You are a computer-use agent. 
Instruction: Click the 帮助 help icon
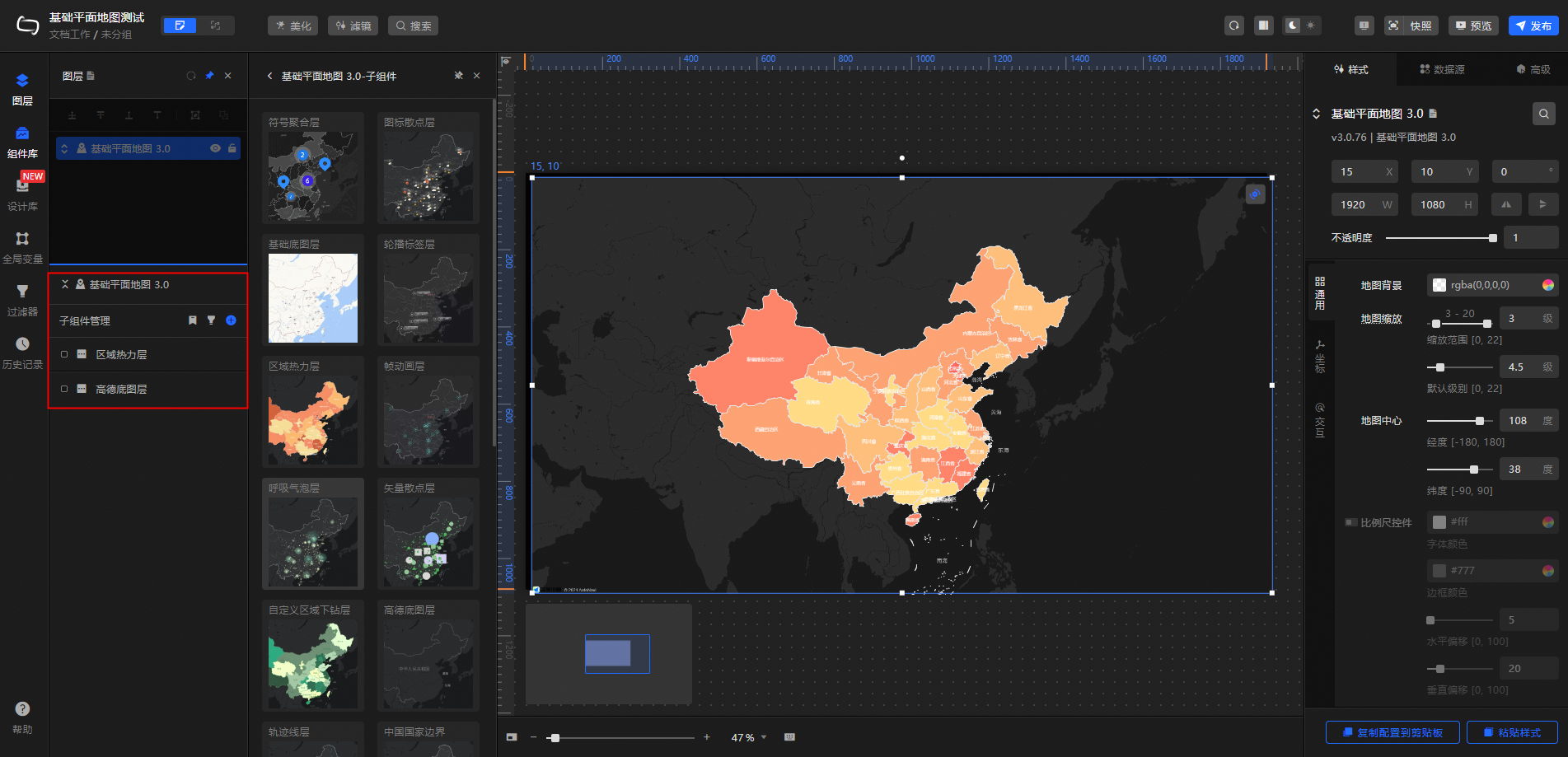coord(22,709)
